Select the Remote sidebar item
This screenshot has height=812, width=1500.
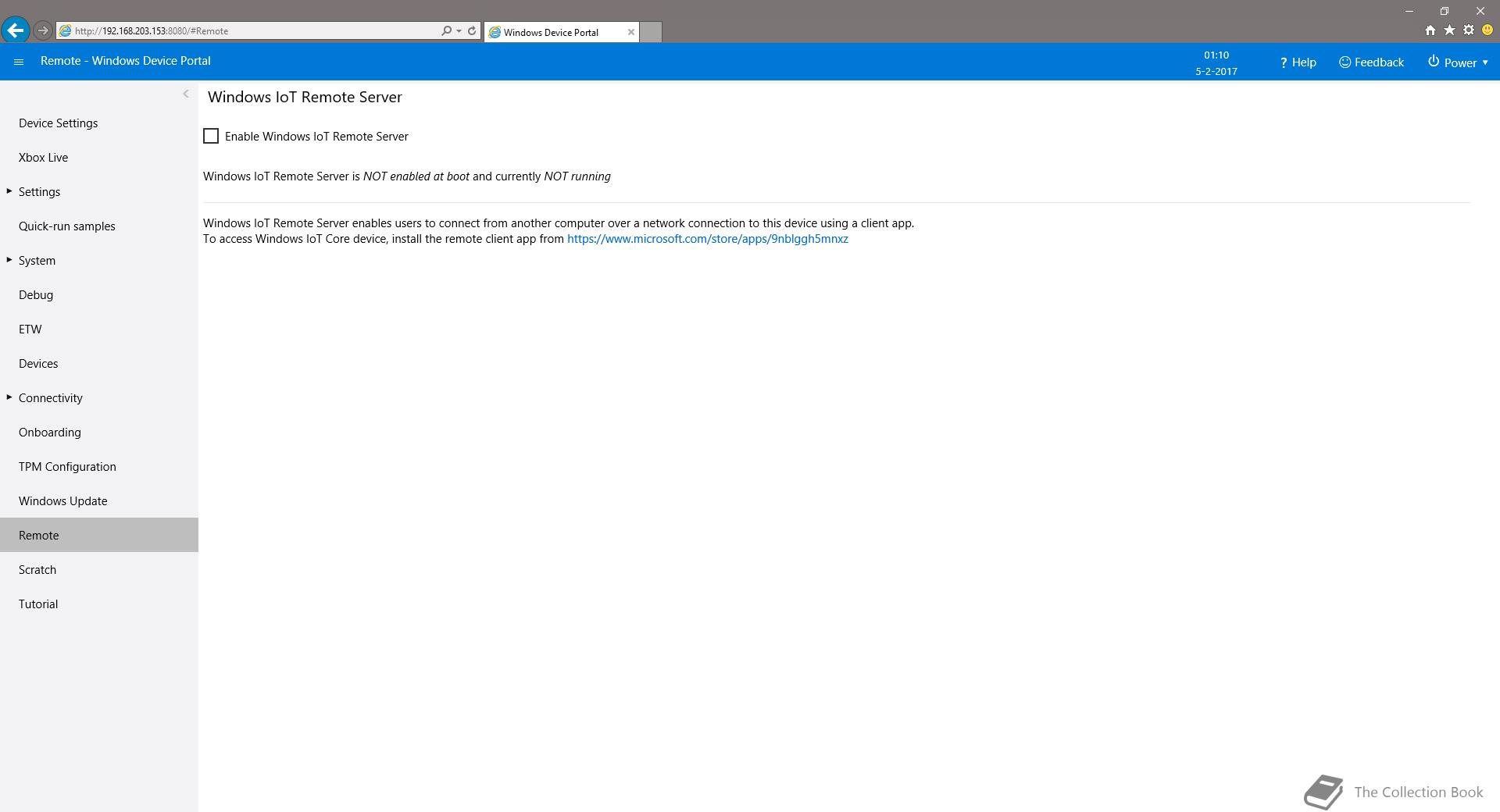(x=99, y=535)
